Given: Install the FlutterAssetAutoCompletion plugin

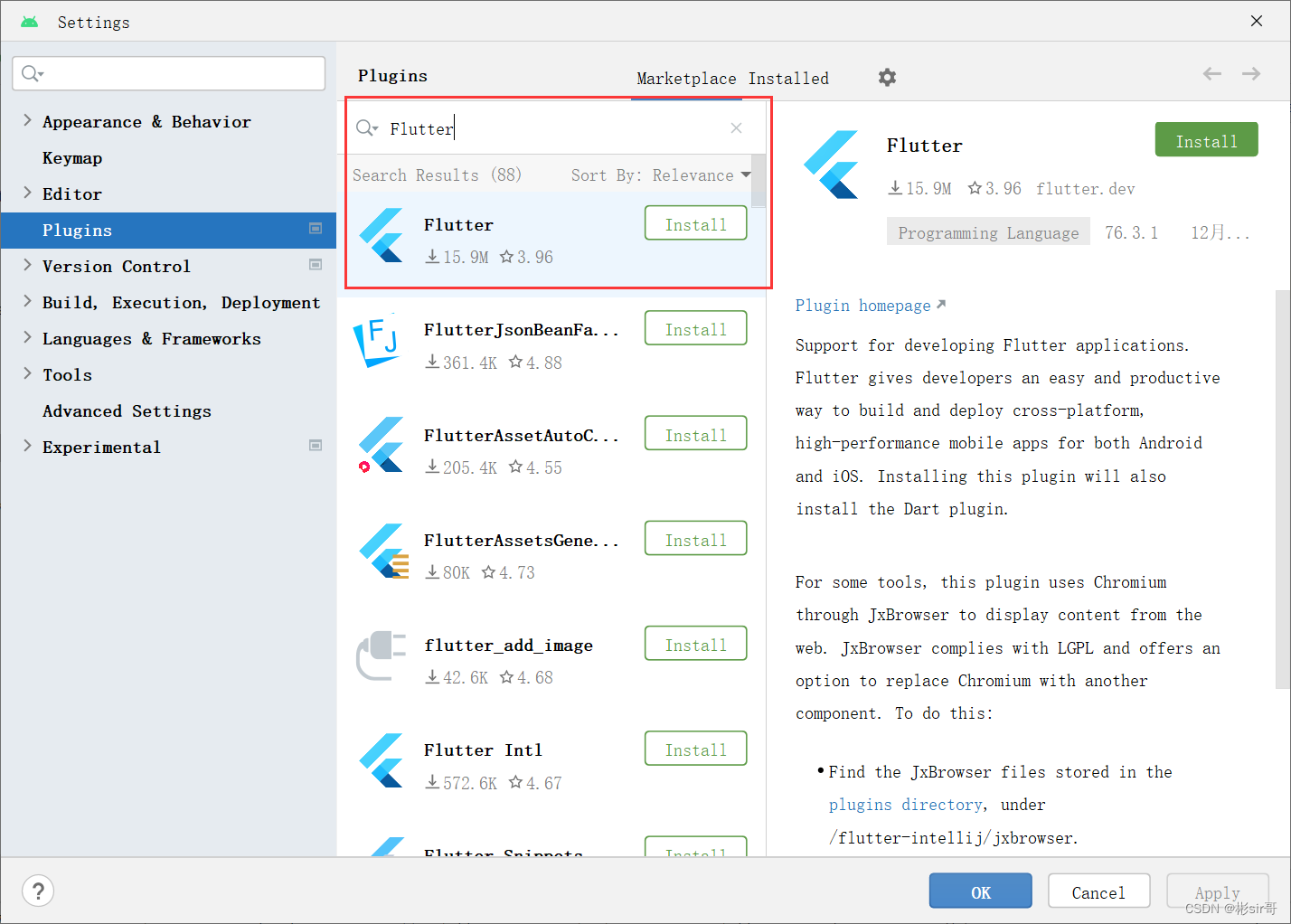Looking at the screenshot, I should (x=696, y=434).
